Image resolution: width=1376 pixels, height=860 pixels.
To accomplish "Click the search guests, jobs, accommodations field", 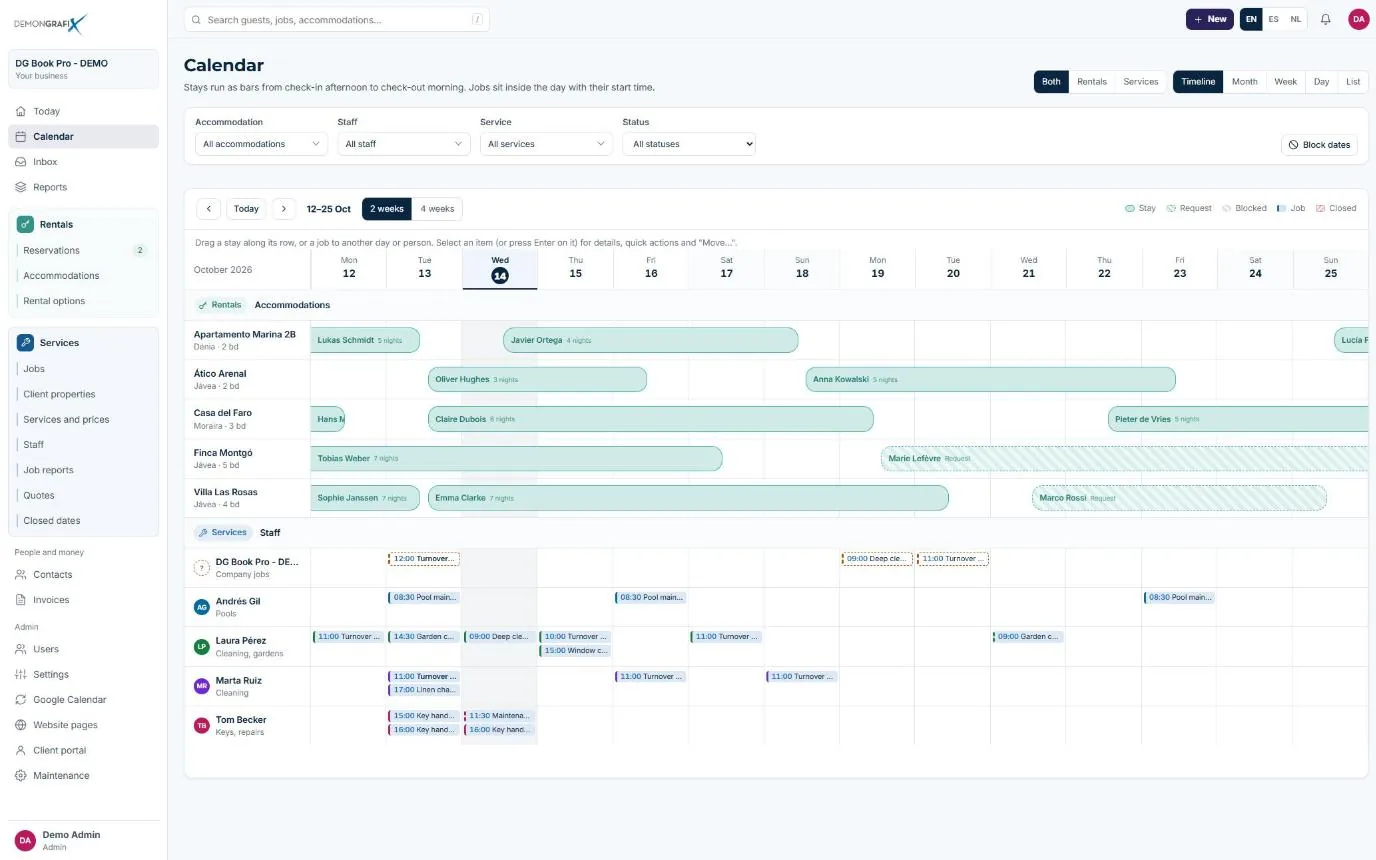I will point(337,19).
